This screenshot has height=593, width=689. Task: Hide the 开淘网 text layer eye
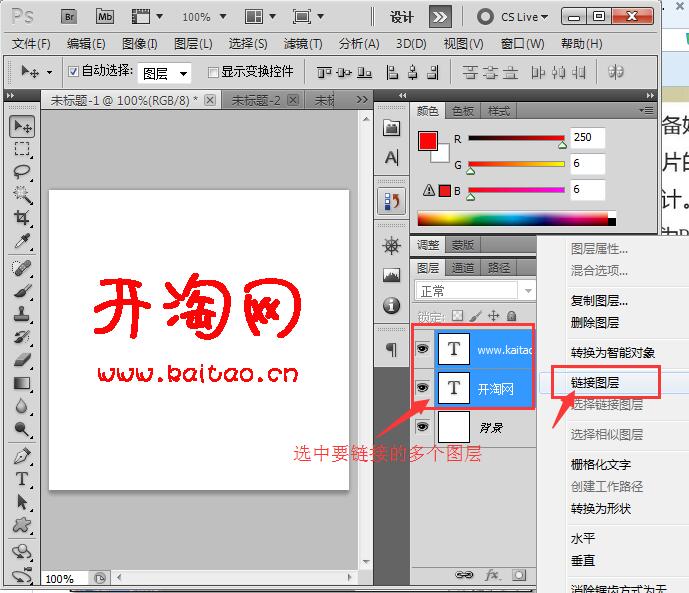click(x=423, y=387)
